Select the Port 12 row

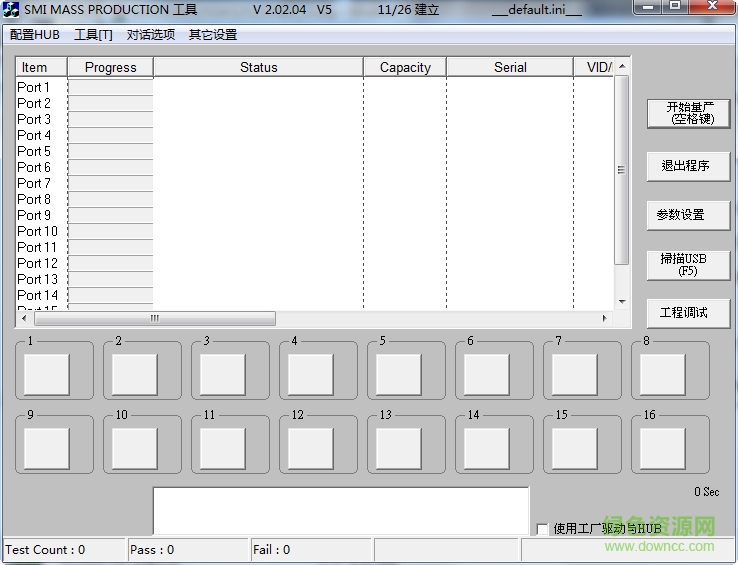point(315,264)
